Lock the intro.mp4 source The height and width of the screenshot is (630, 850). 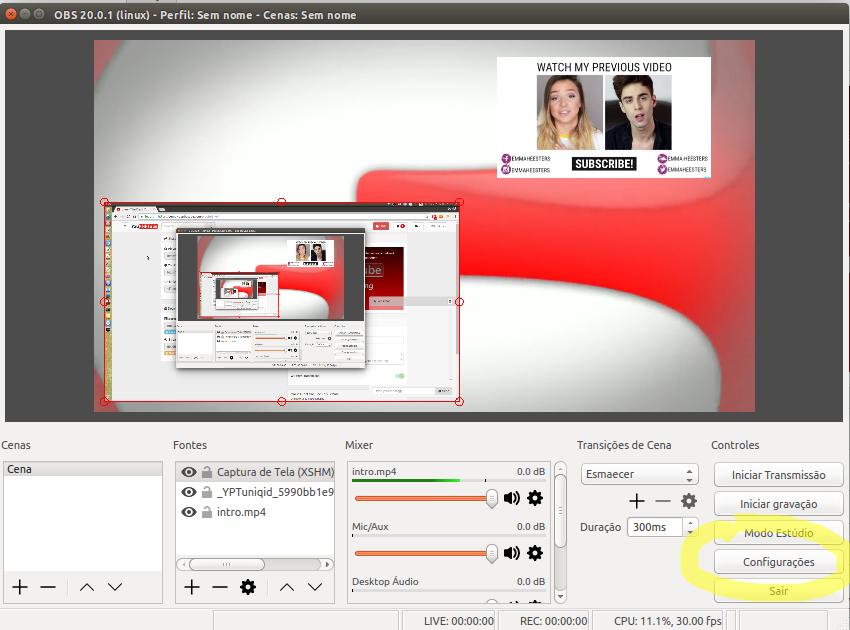pyautogui.click(x=207, y=512)
